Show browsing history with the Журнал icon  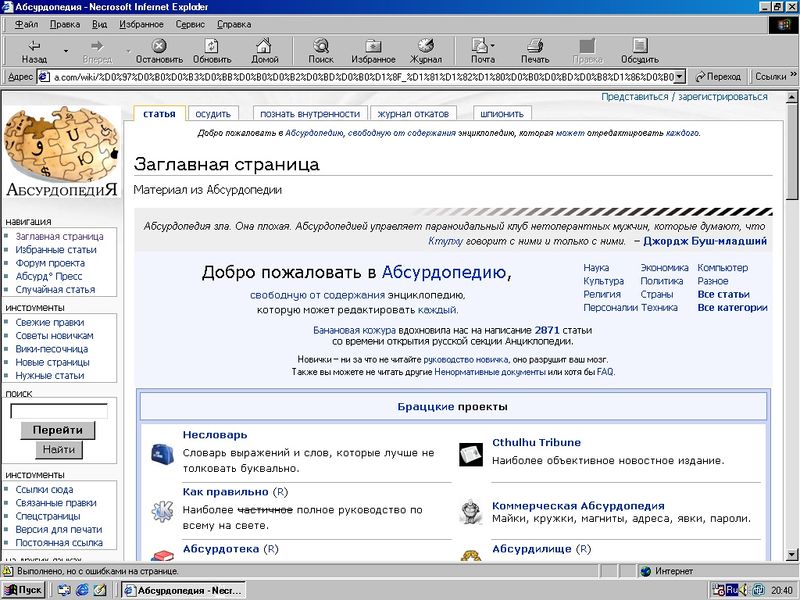coord(425,48)
